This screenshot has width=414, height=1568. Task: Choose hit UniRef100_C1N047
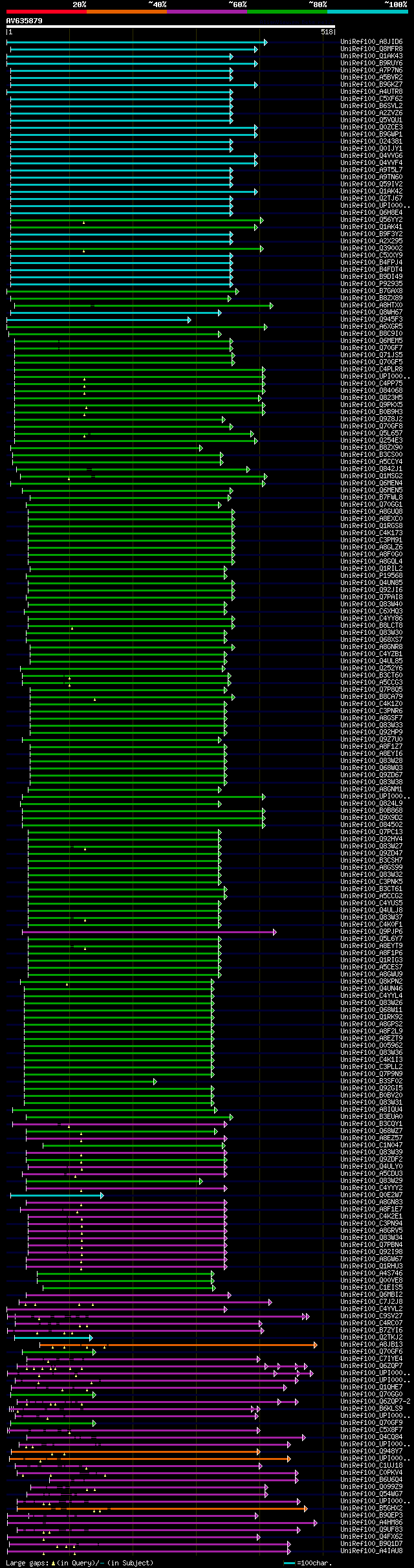[x=371, y=1145]
